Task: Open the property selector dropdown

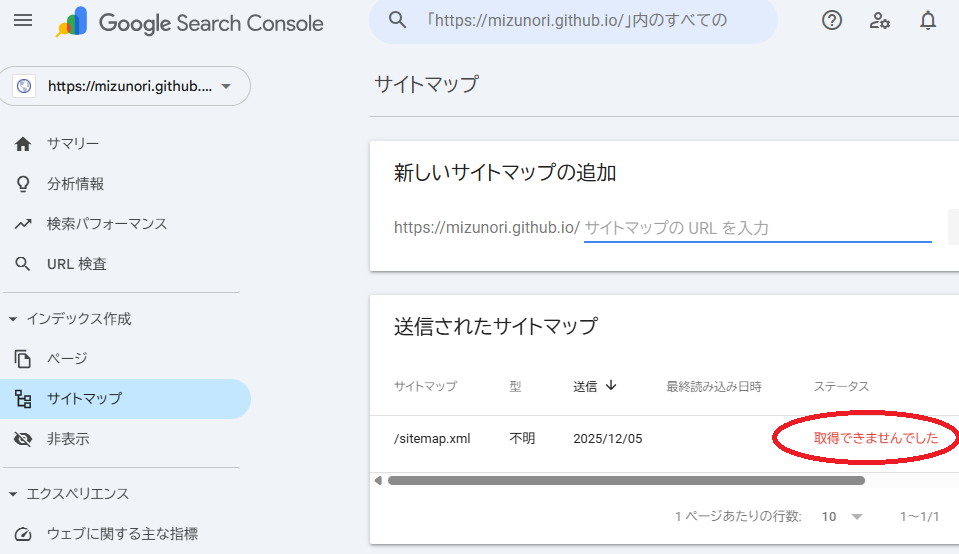Action: [x=125, y=86]
